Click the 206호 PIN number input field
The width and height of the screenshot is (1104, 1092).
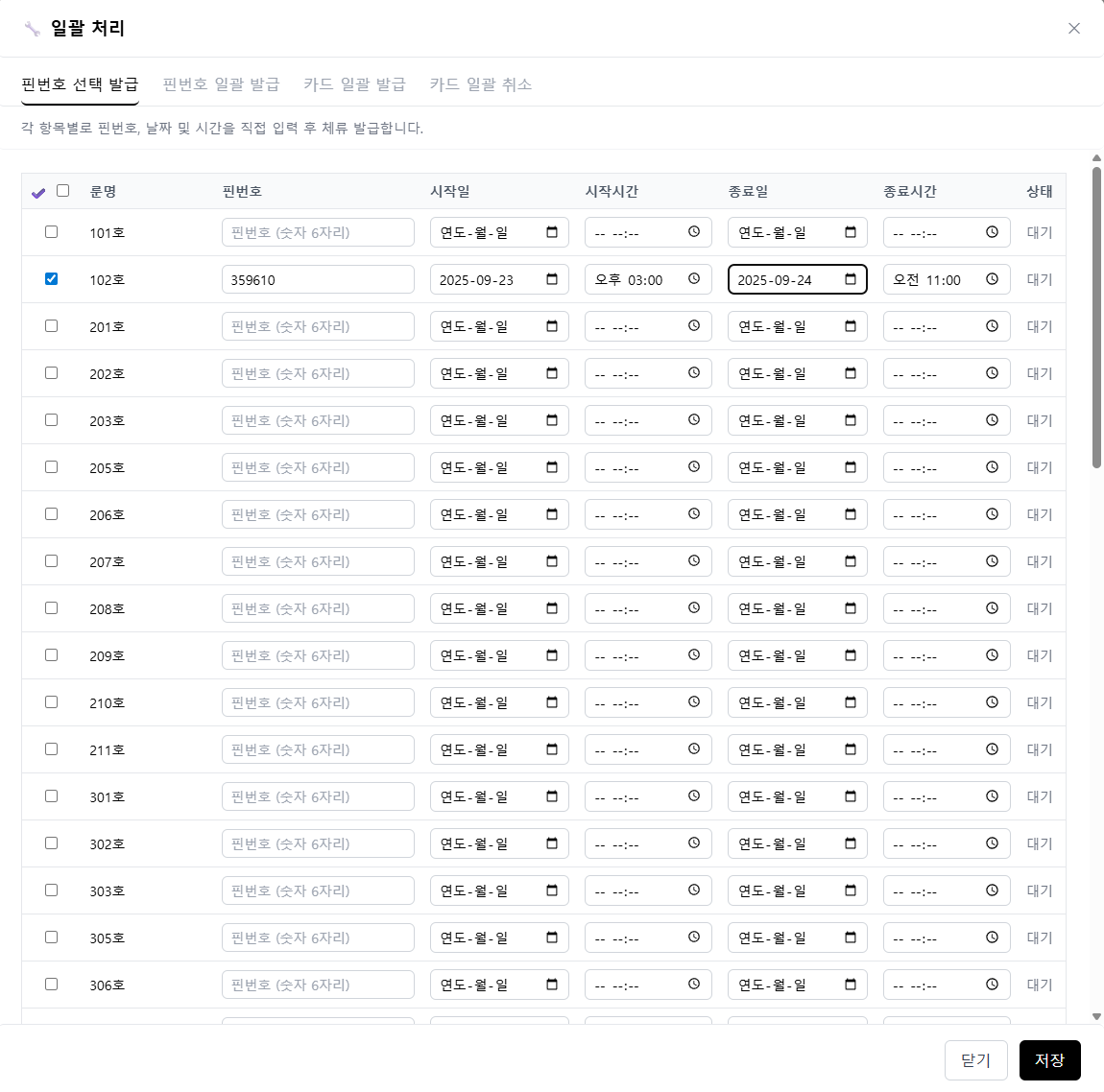point(318,514)
